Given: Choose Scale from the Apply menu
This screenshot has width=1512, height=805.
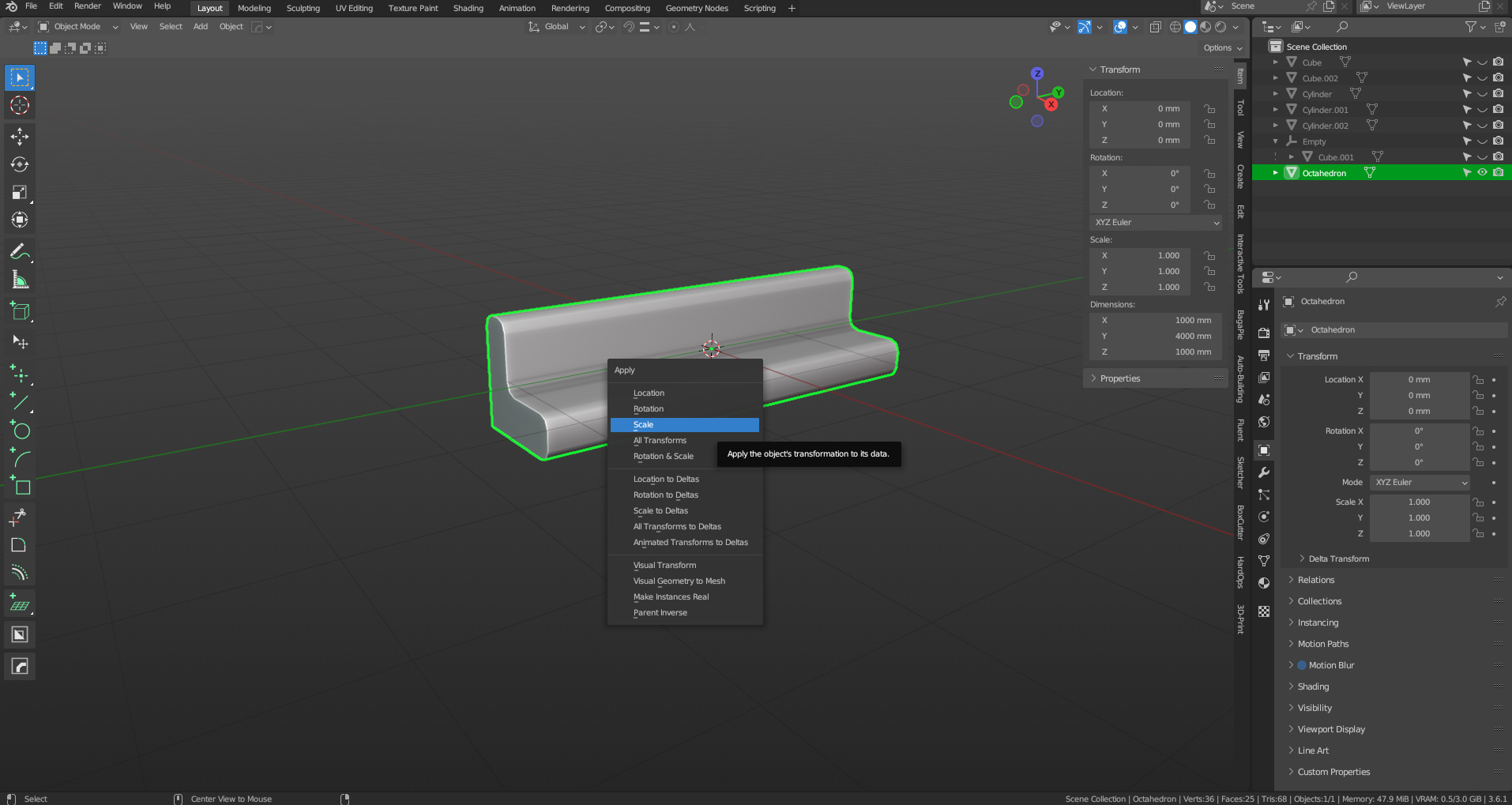Looking at the screenshot, I should click(684, 425).
